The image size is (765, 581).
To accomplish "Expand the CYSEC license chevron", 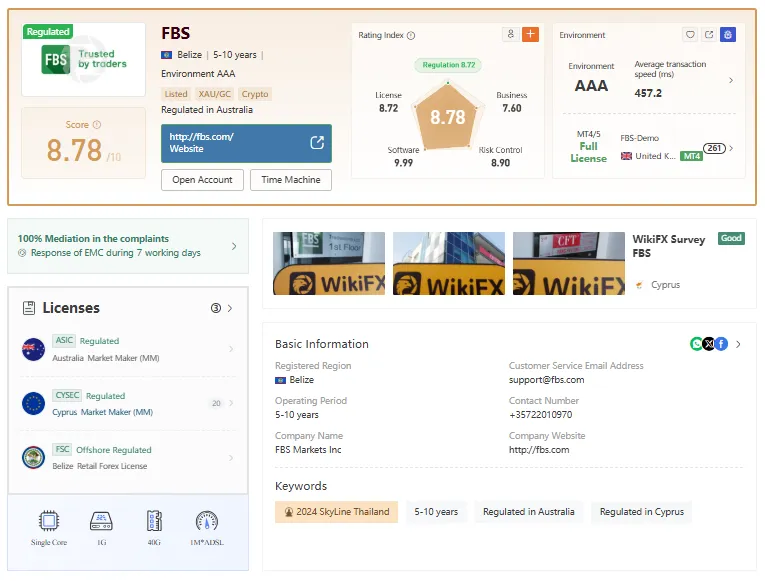I will 231,403.
